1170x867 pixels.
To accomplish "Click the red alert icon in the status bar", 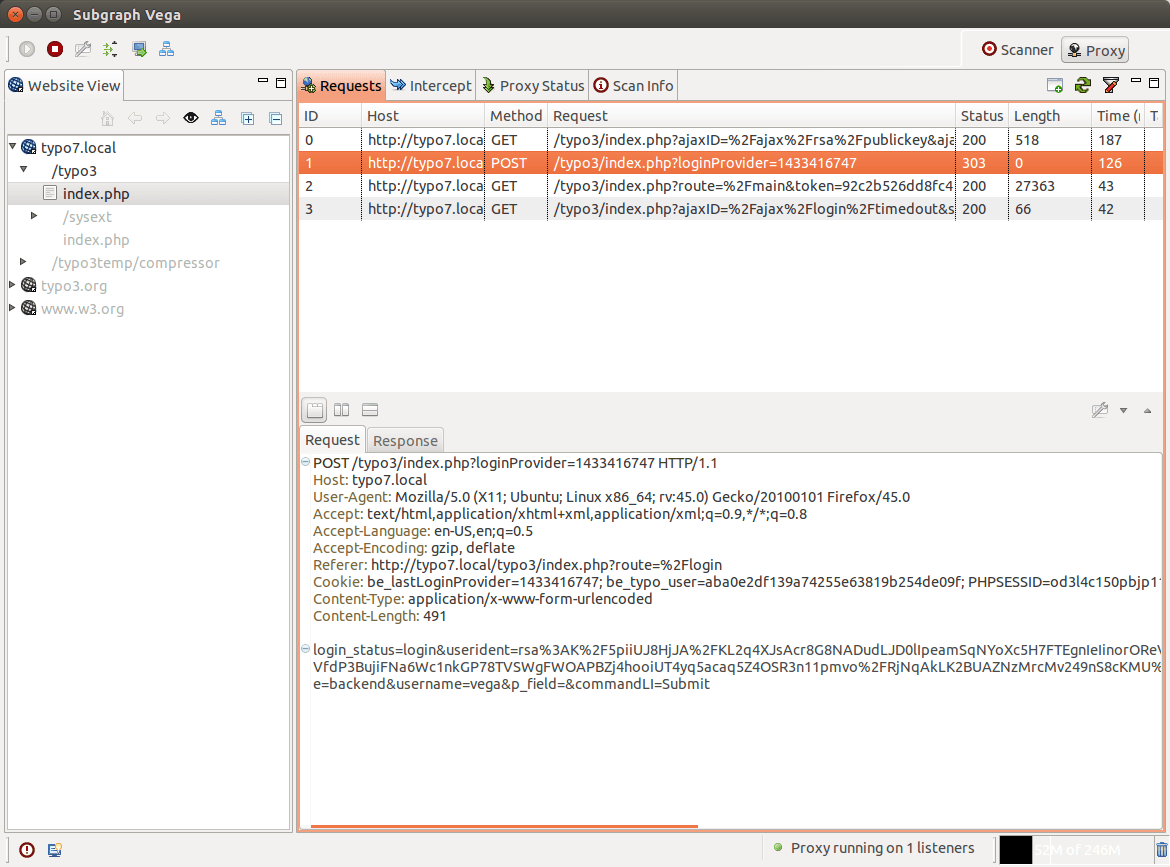I will click(x=27, y=850).
